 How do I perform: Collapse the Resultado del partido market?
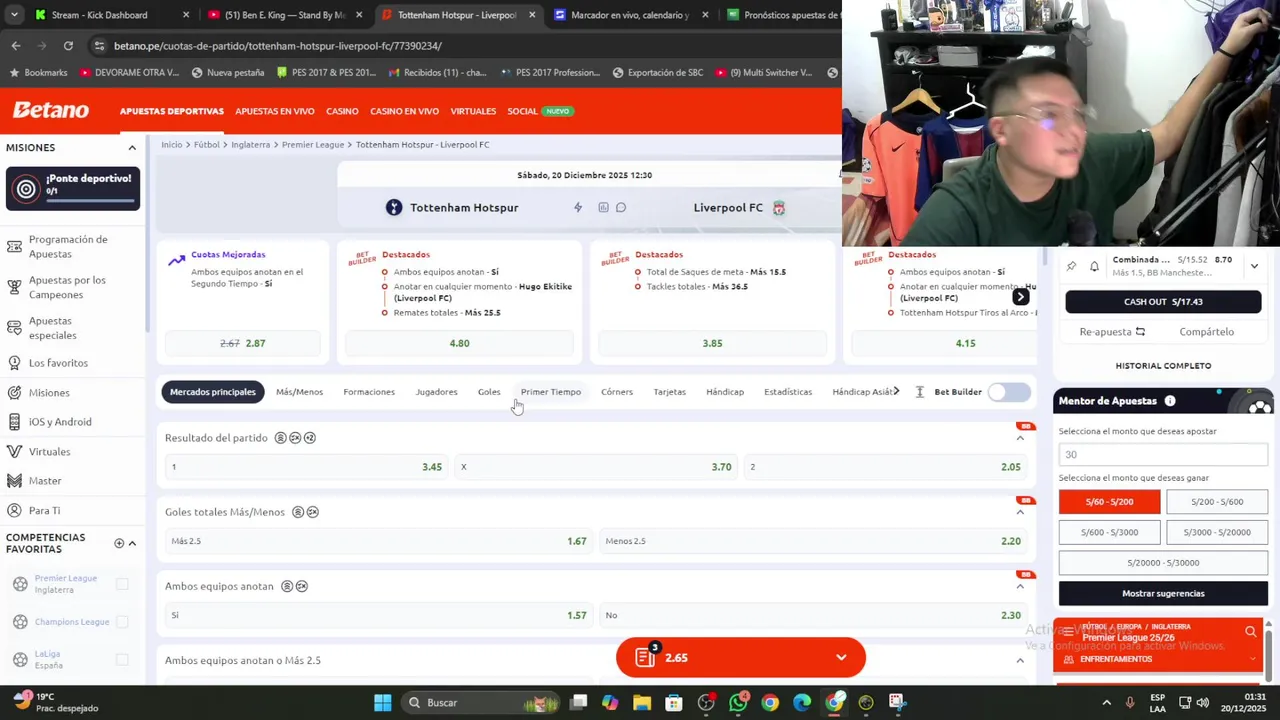[x=1020, y=438]
